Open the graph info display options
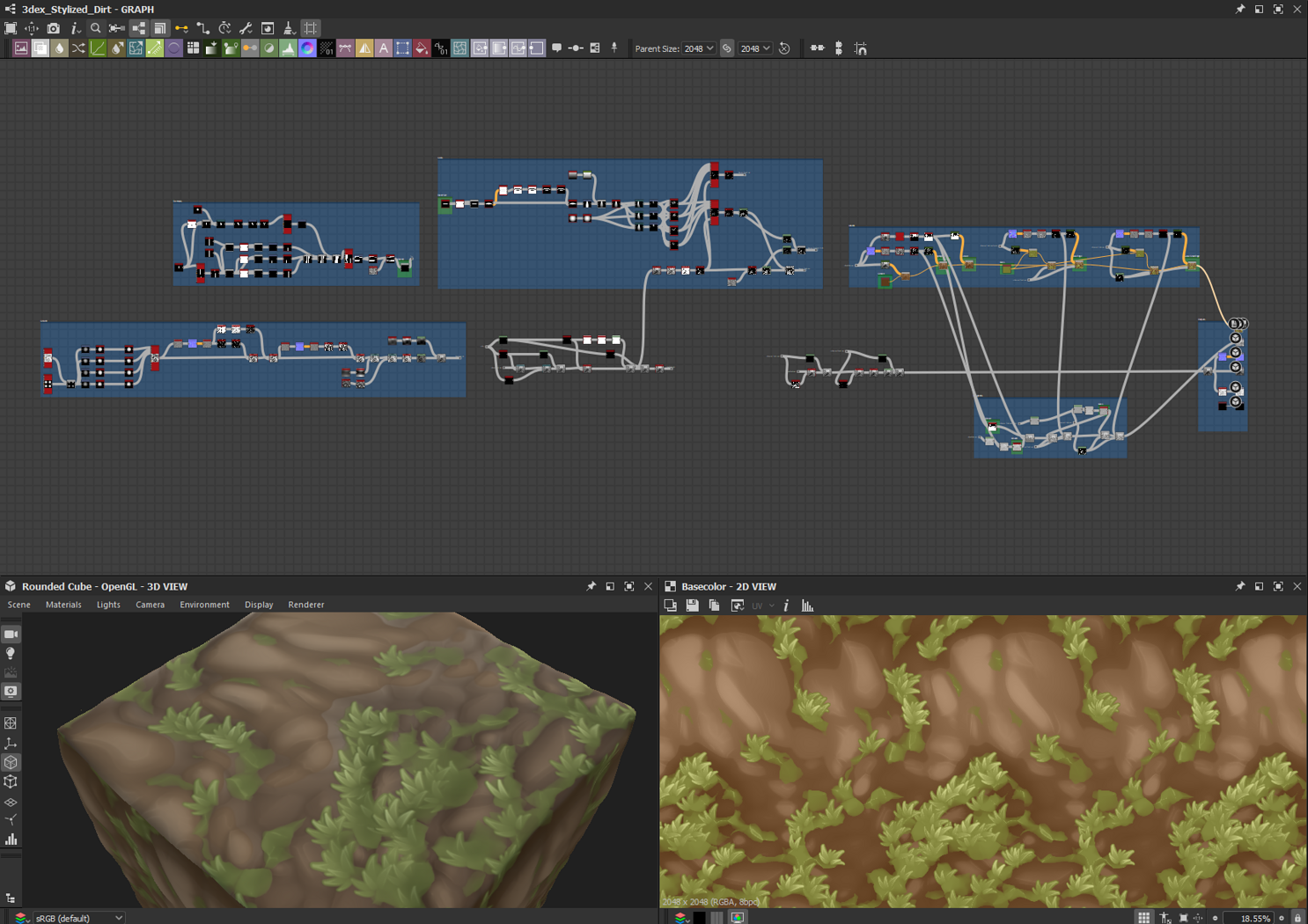1308x924 pixels. 76,28
